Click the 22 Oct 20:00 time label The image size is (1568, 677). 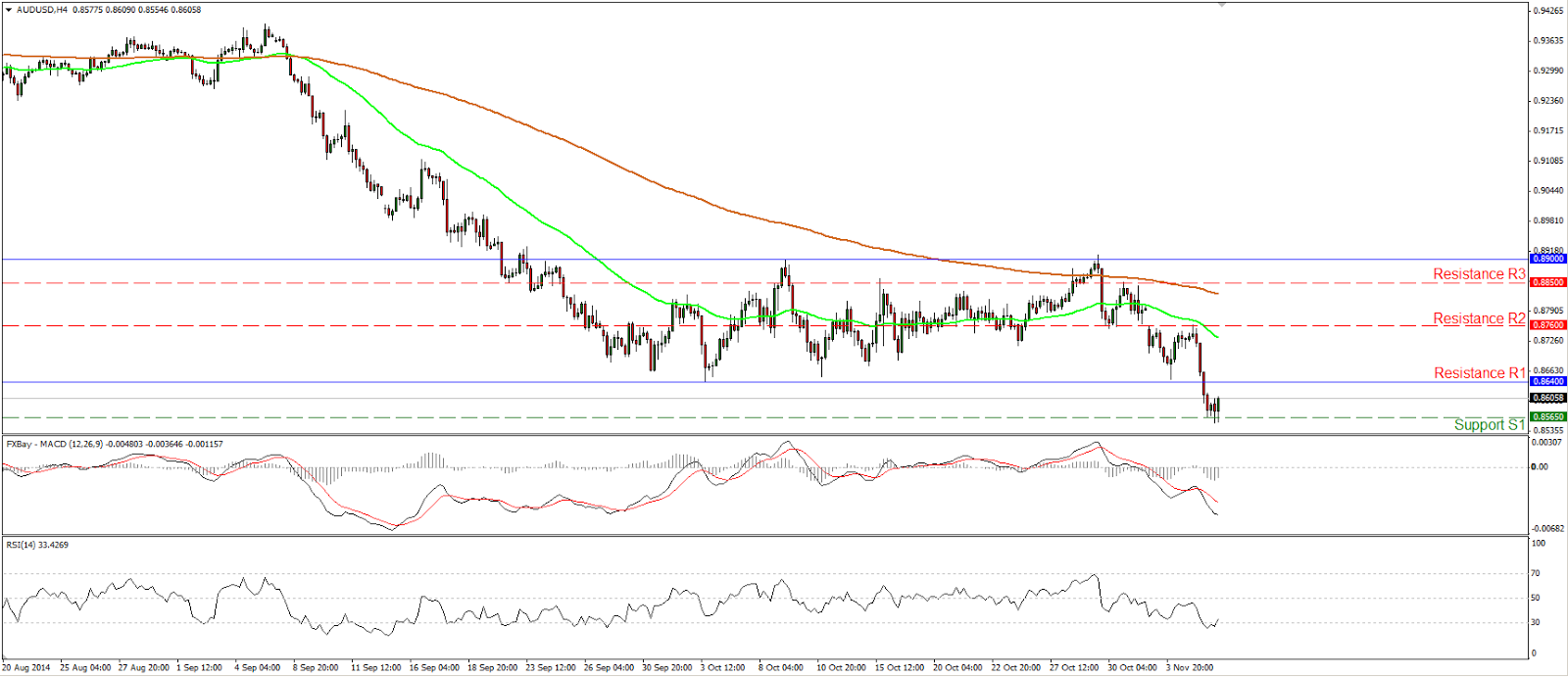pos(1016,667)
